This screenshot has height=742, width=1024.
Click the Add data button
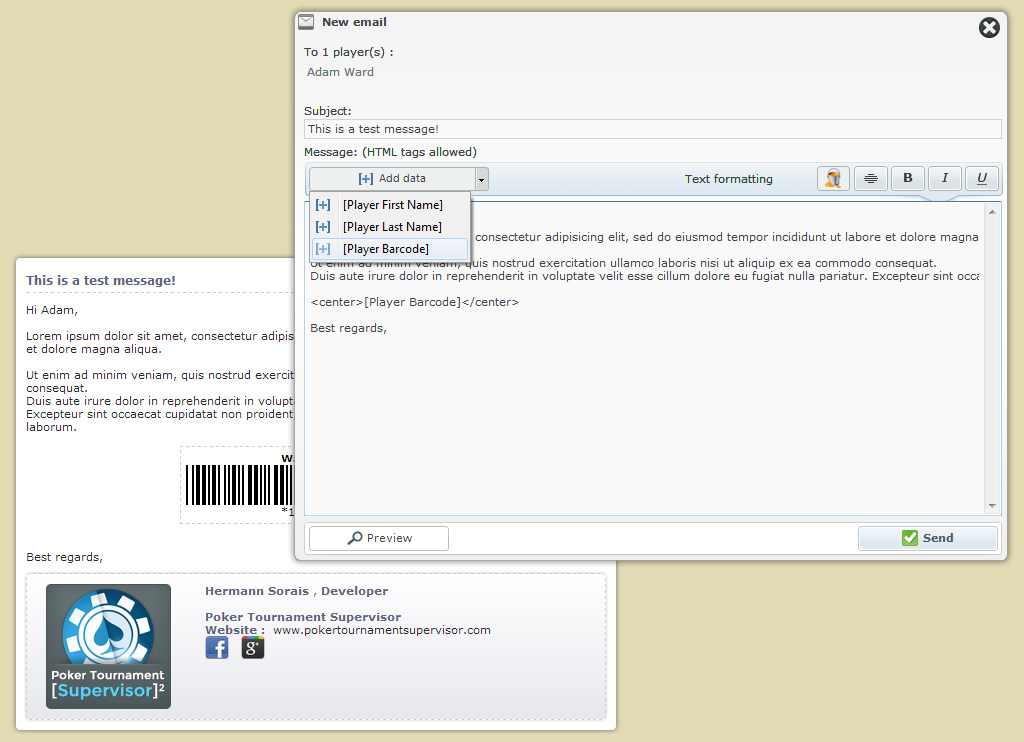pos(392,179)
